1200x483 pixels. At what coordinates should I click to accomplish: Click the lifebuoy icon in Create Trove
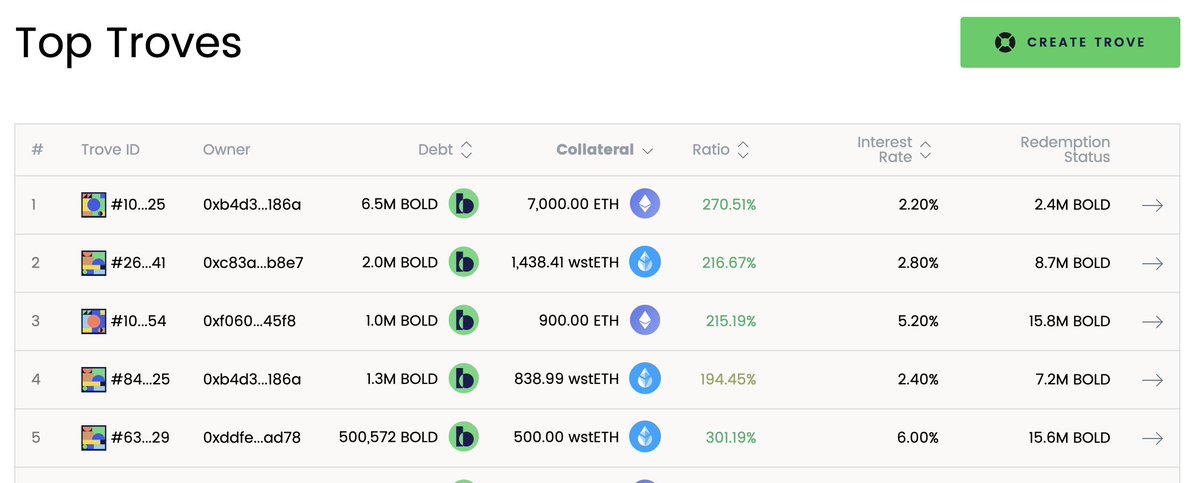click(x=1005, y=42)
